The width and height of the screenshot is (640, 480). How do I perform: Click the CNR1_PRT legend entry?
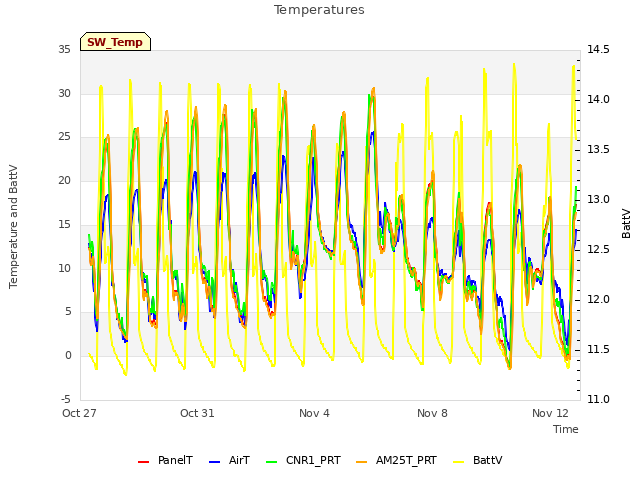coord(303,460)
